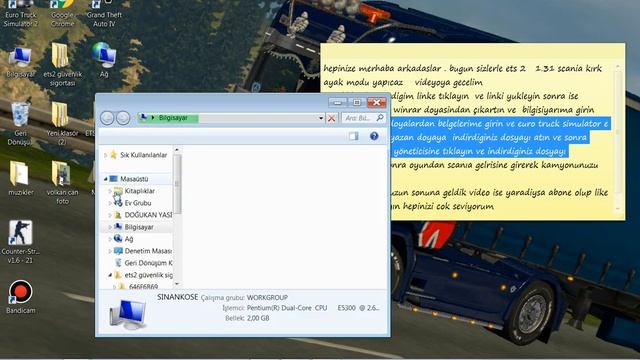Toggle the preview pane button

(x=354, y=136)
